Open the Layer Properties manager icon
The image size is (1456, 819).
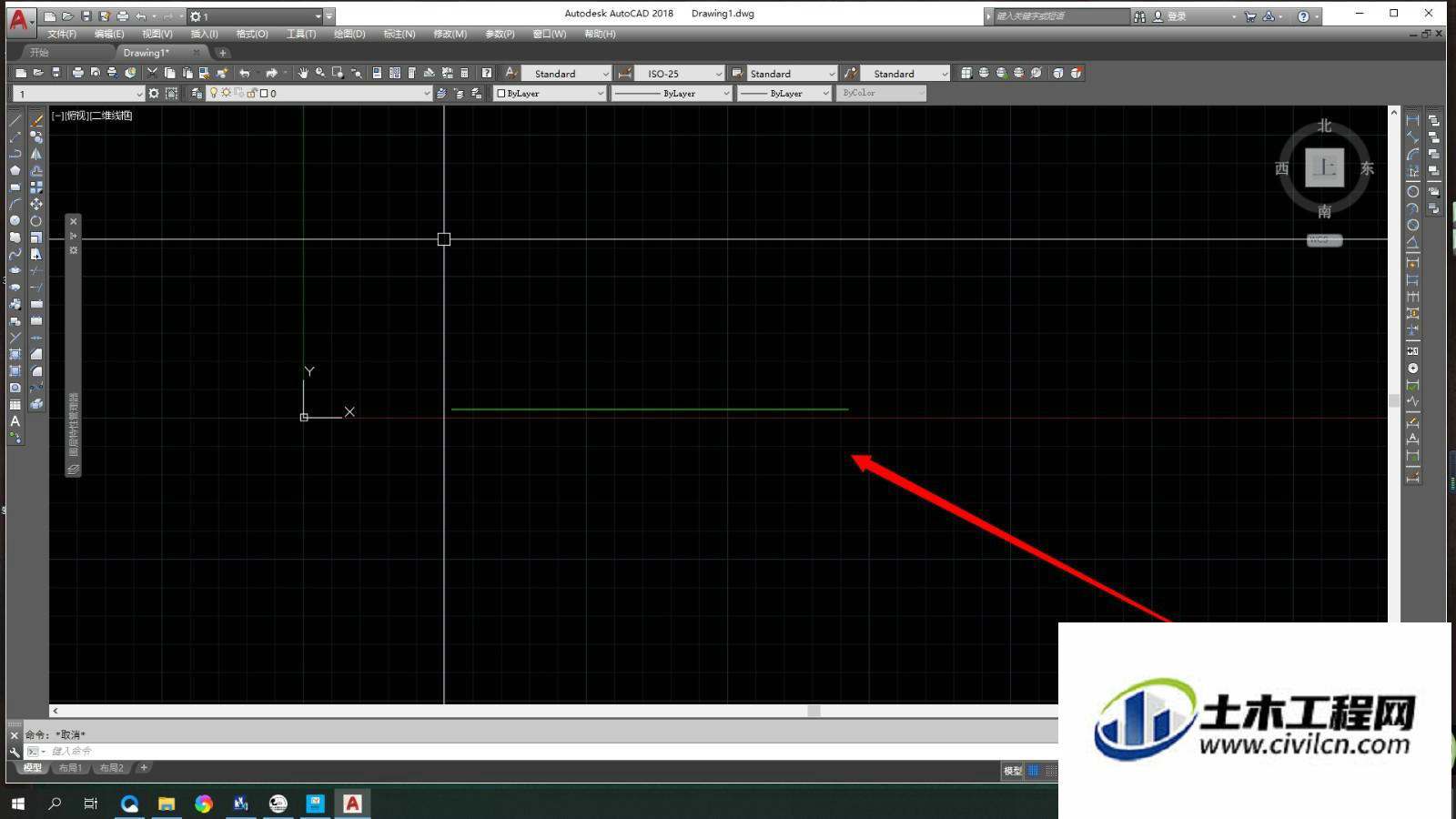click(x=197, y=93)
